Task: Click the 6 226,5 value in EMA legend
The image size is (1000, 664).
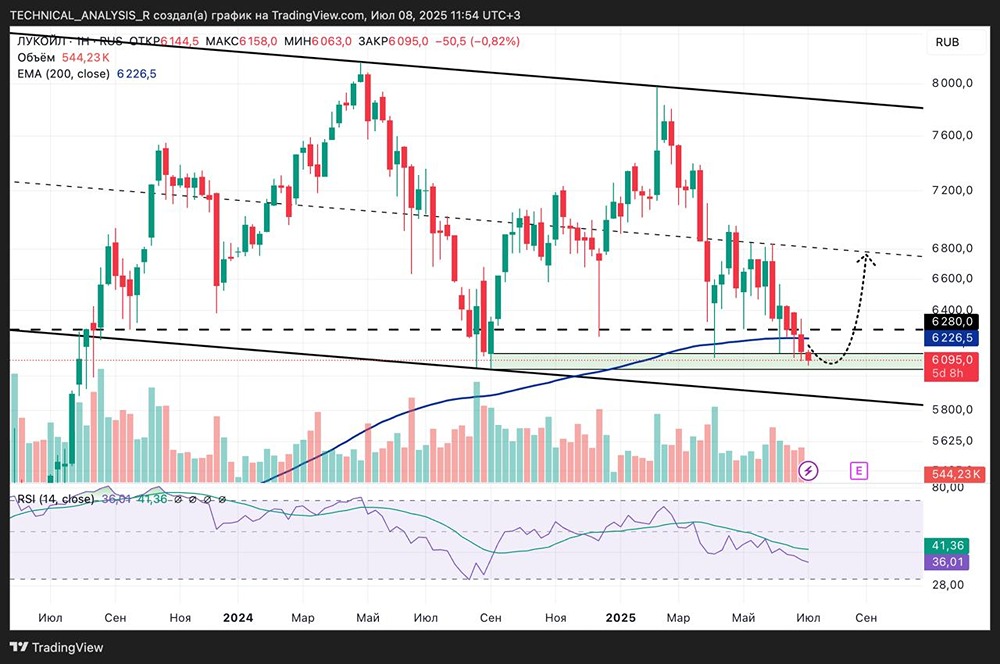Action: 136,74
